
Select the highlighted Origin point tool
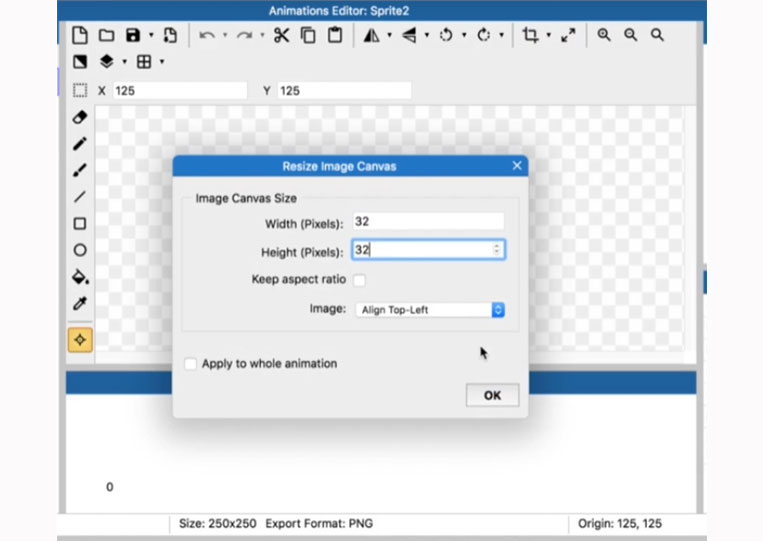pyautogui.click(x=80, y=340)
